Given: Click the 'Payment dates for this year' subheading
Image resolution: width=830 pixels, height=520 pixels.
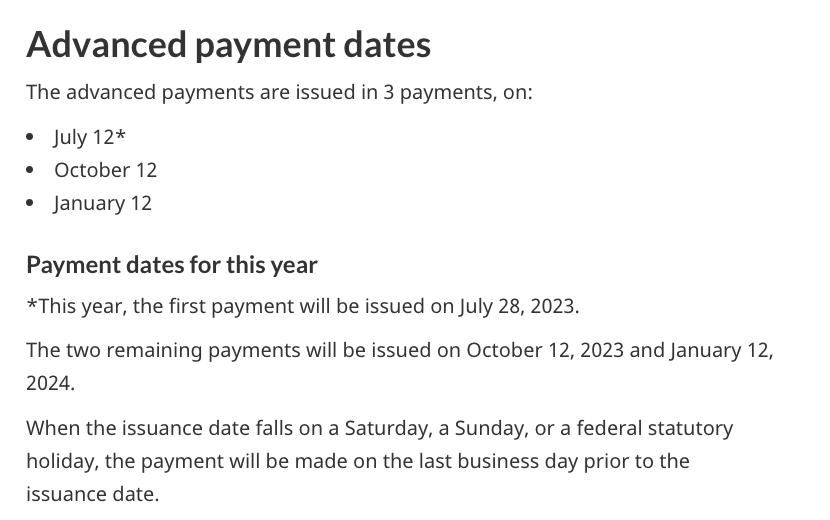Looking at the screenshot, I should pos(172,265).
